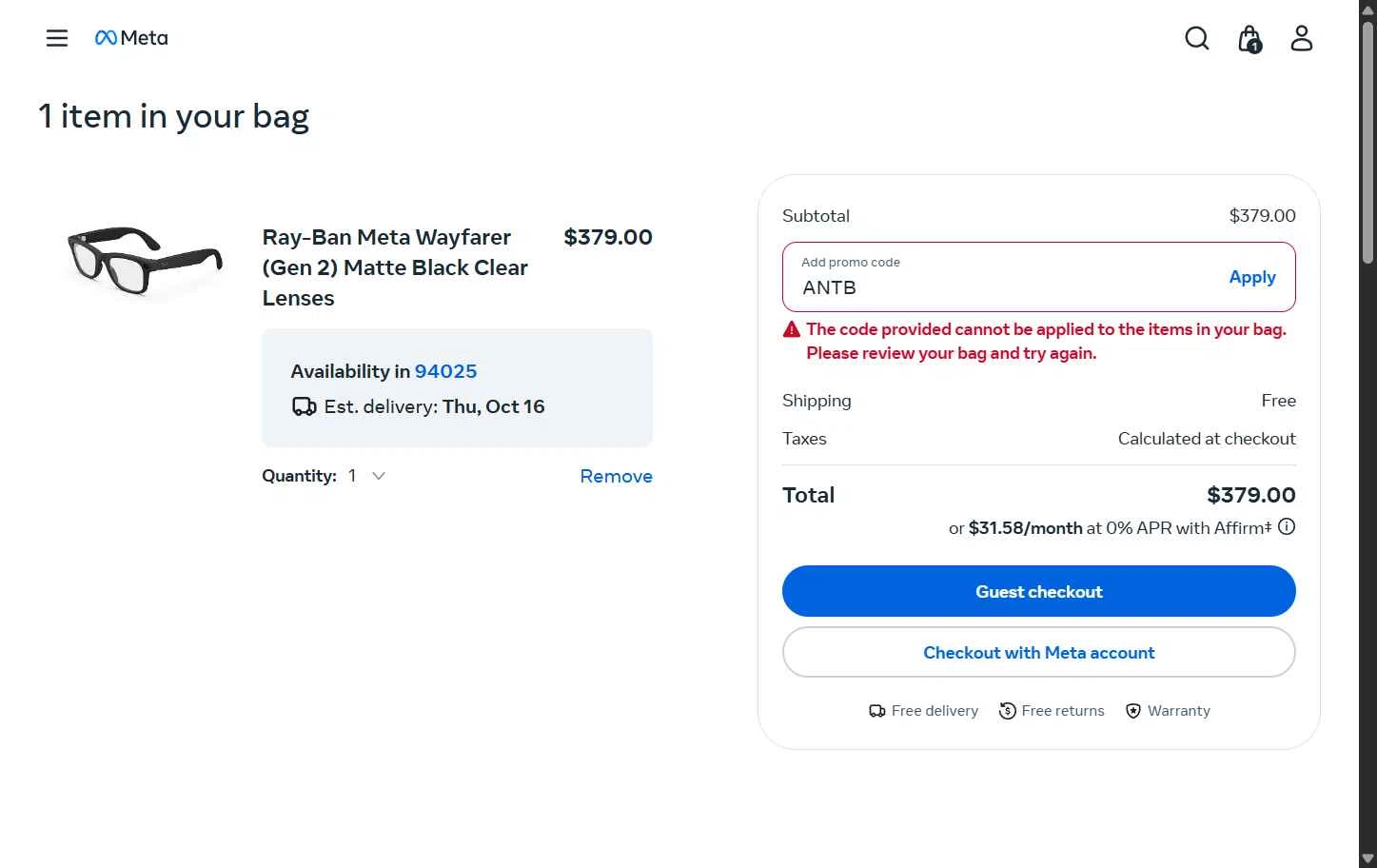Viewport: 1377px width, 868px height.
Task: Click the Affirm info circle icon
Action: click(1287, 526)
